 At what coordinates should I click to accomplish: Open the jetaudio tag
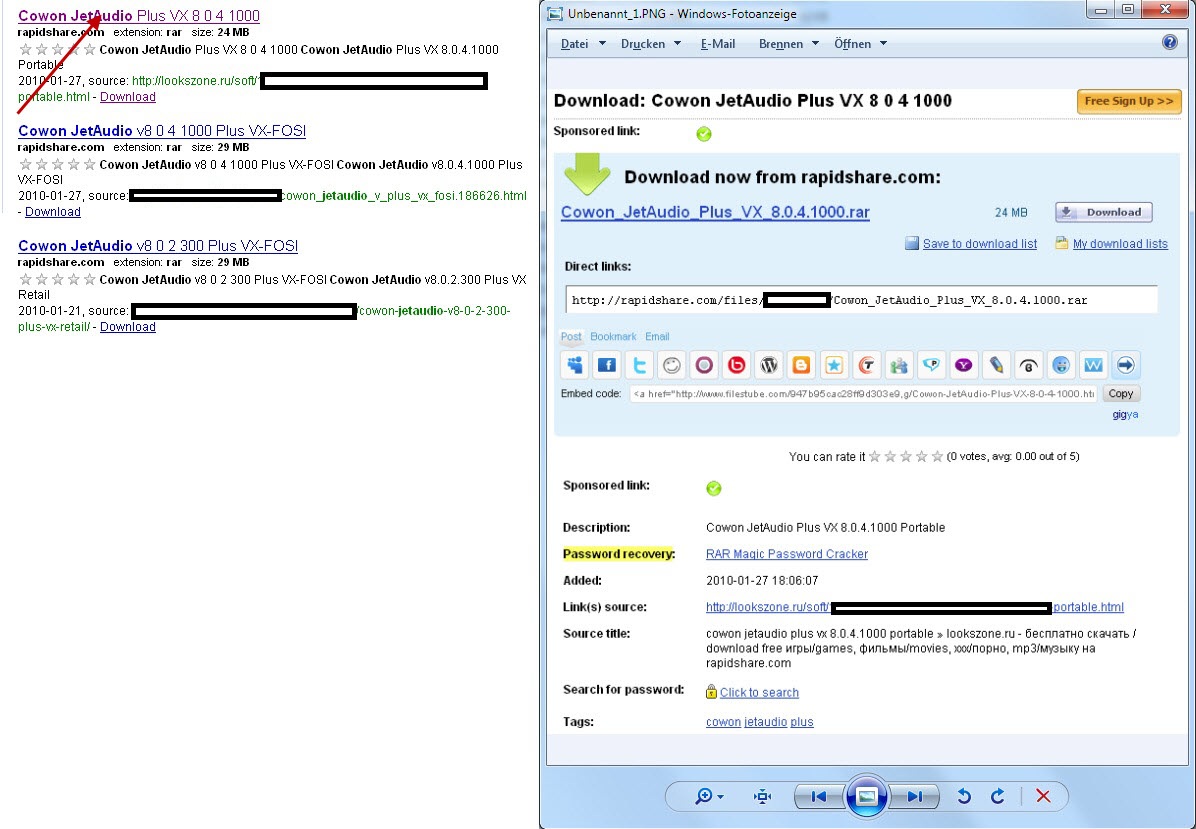pos(765,721)
